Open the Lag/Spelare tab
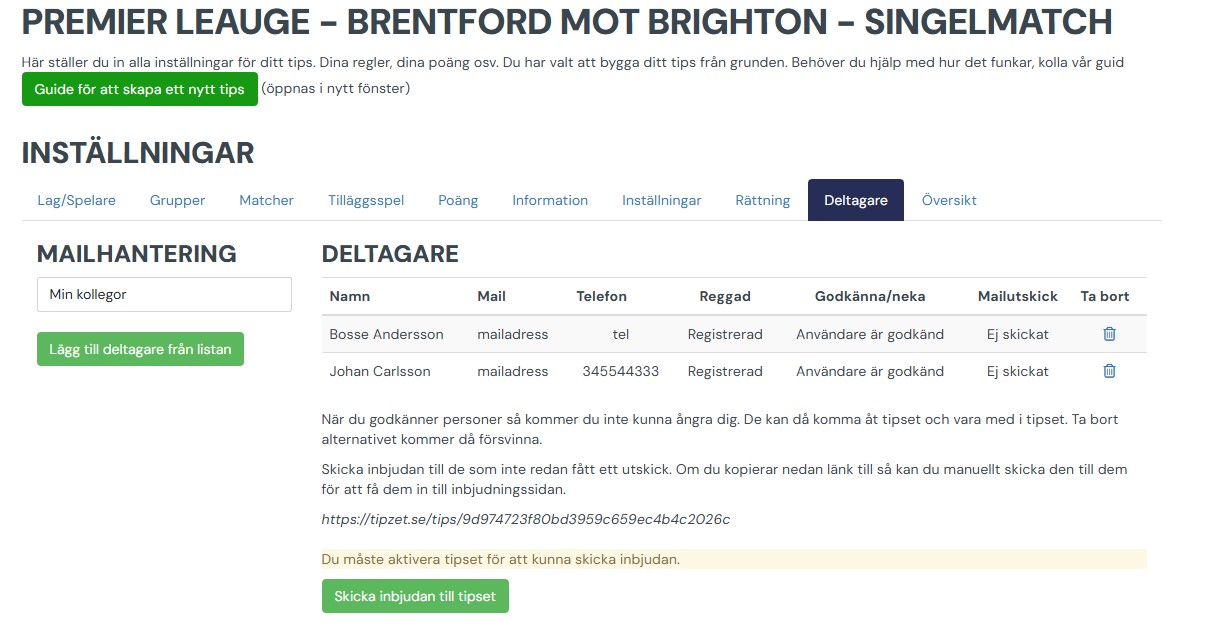The width and height of the screenshot is (1232, 637). point(77,200)
